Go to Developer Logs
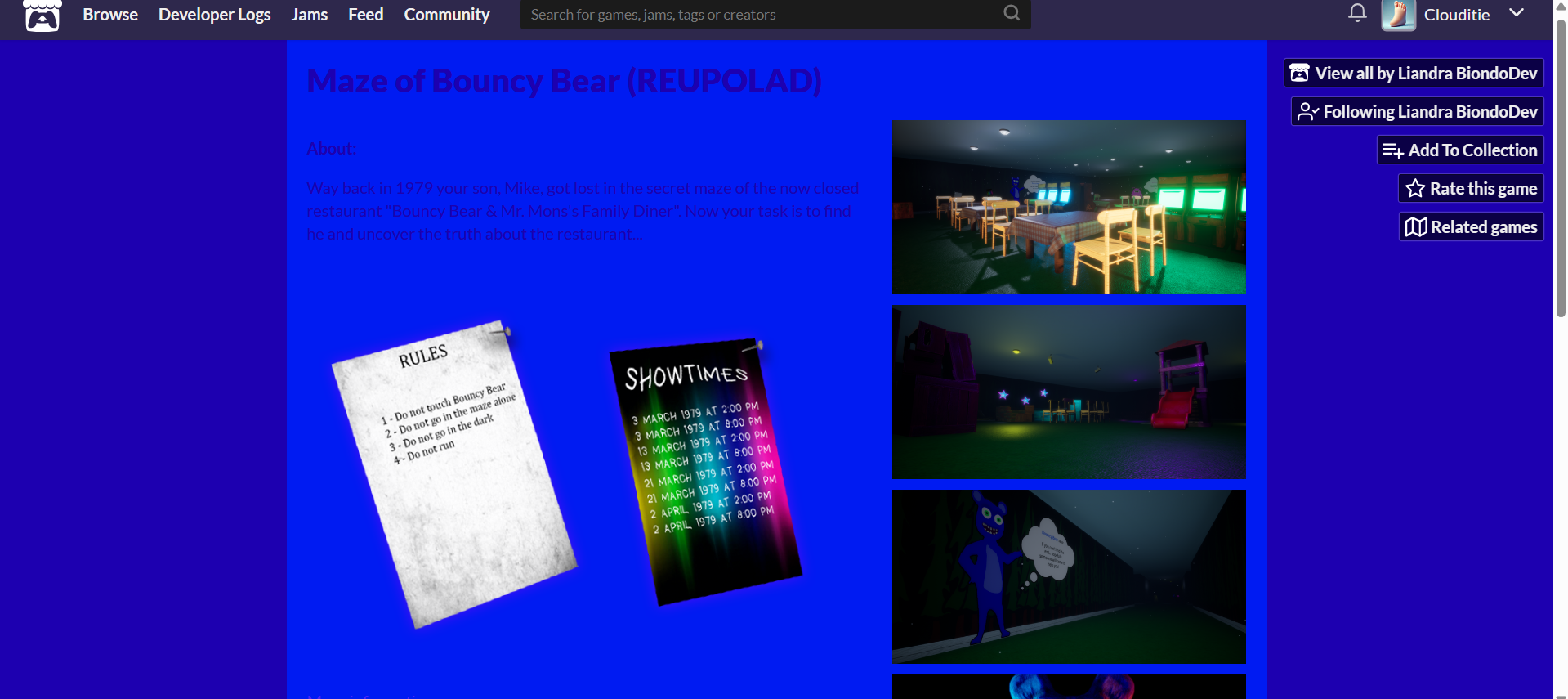1568x699 pixels. coord(215,15)
